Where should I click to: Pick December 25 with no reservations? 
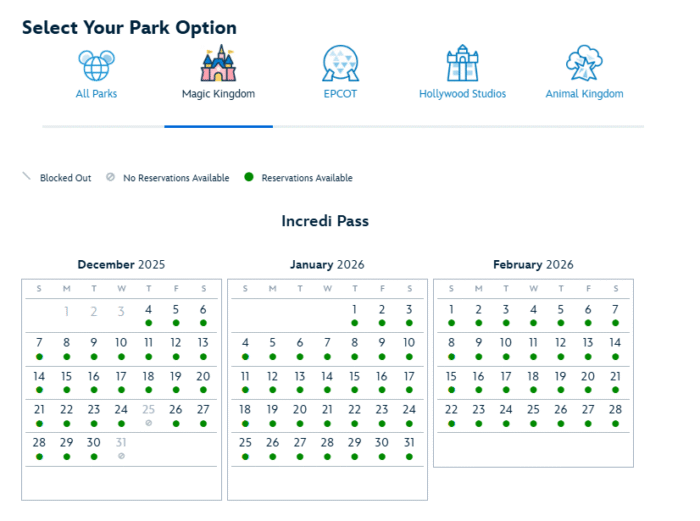point(148,409)
